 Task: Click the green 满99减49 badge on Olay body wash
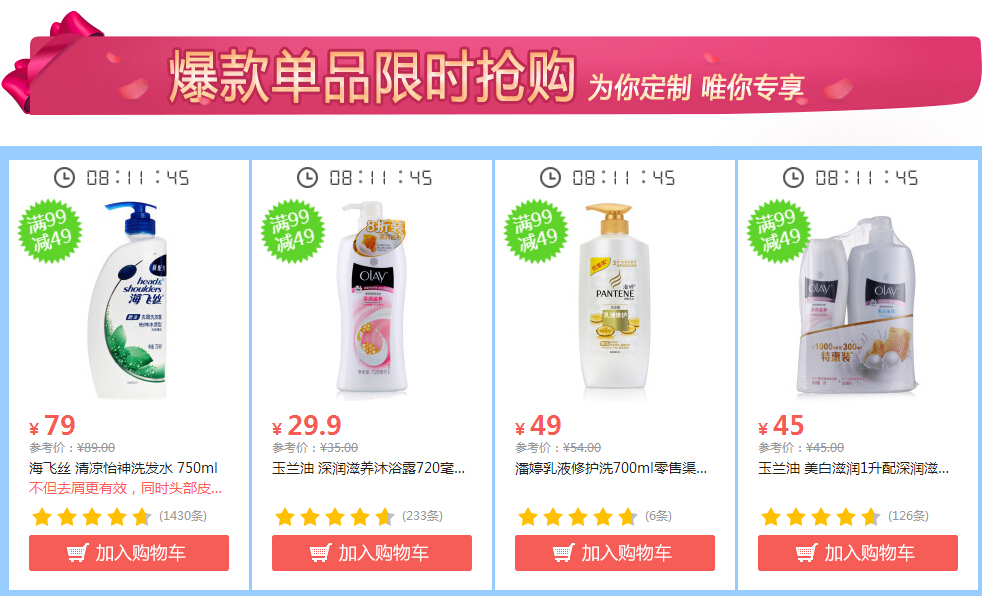coord(293,230)
